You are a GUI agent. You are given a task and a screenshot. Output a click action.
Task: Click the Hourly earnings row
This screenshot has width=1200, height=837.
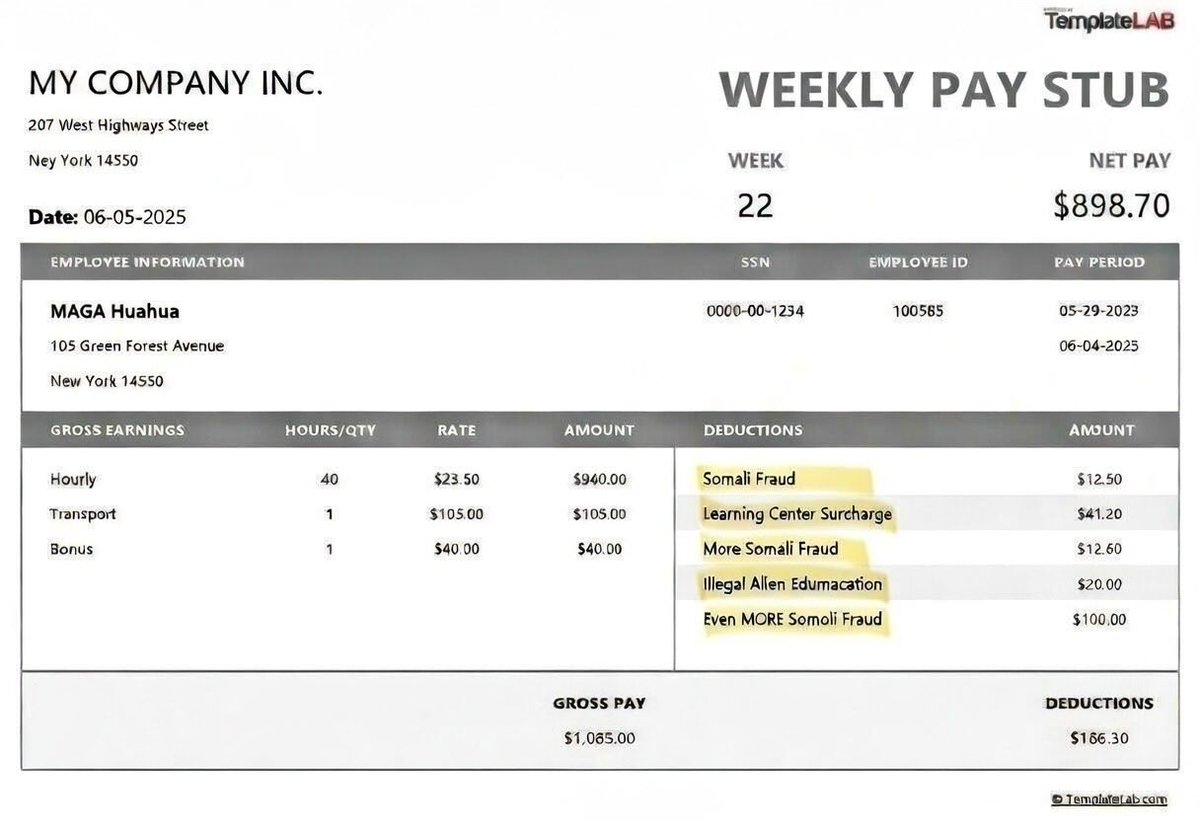click(x=72, y=479)
